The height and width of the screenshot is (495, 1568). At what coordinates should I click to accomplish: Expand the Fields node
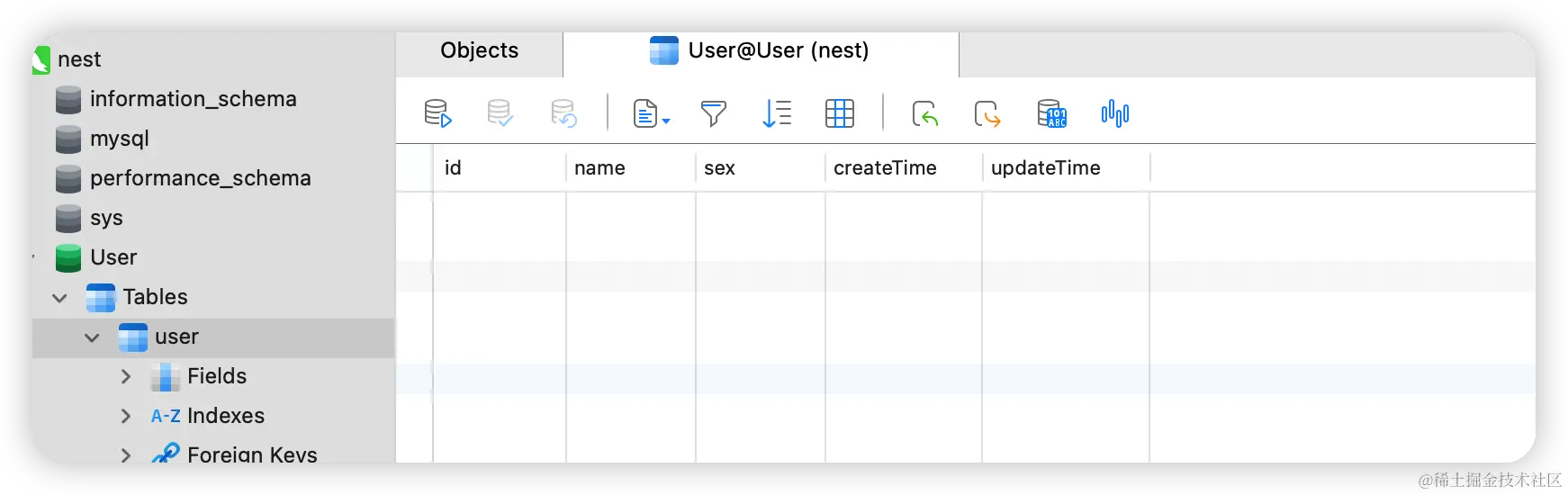pos(126,377)
